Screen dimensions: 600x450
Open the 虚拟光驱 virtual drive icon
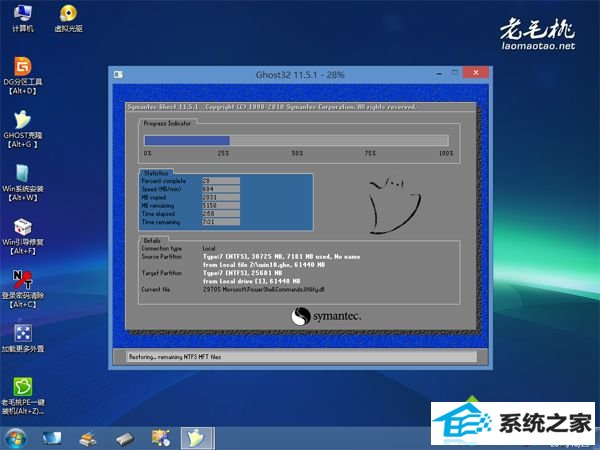68,18
